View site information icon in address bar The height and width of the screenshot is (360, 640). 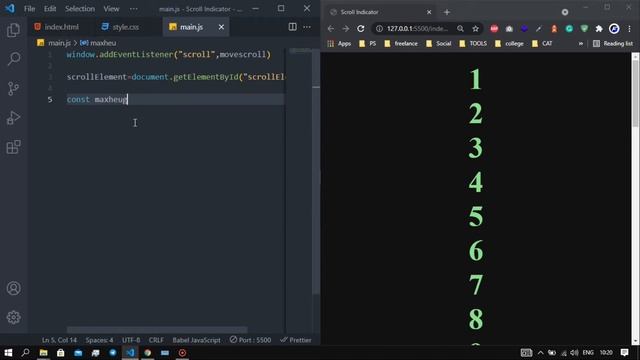point(379,29)
